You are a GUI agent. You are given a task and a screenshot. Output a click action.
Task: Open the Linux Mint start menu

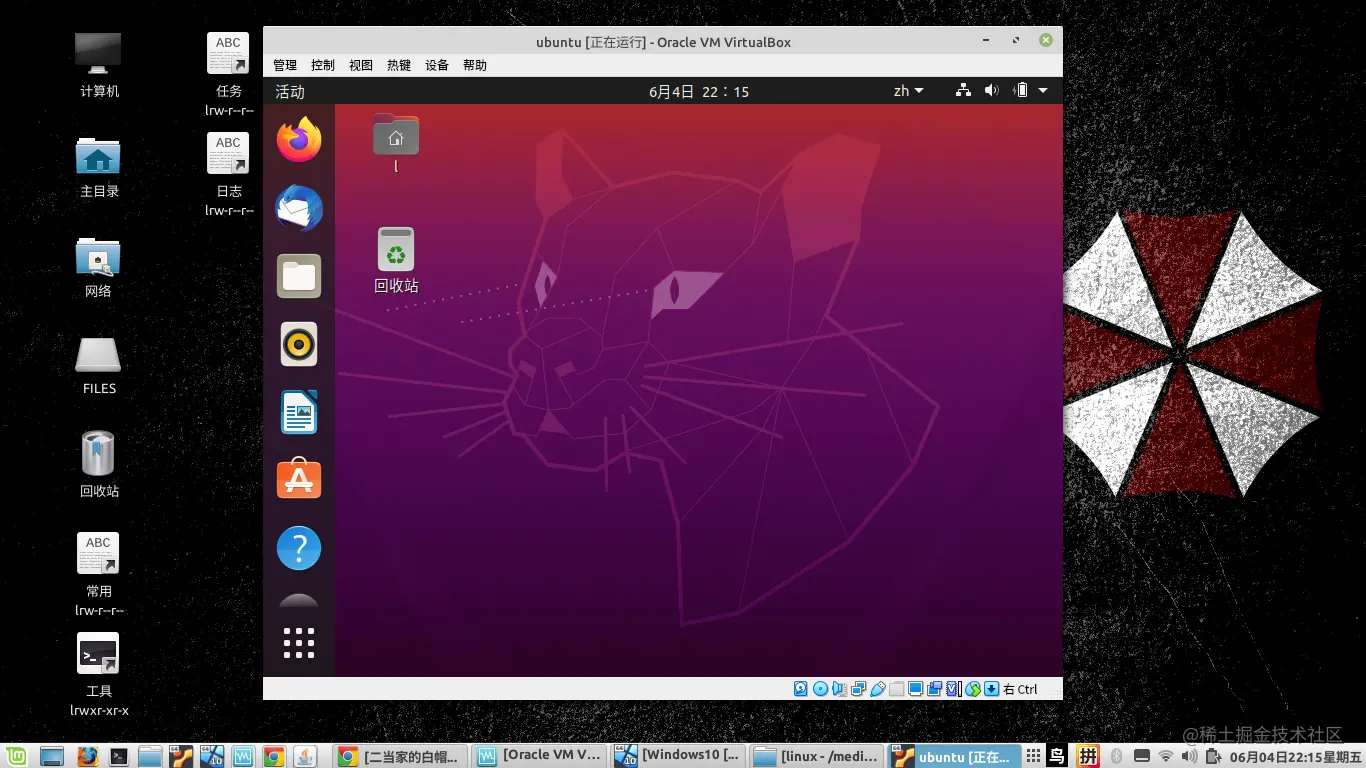click(16, 756)
